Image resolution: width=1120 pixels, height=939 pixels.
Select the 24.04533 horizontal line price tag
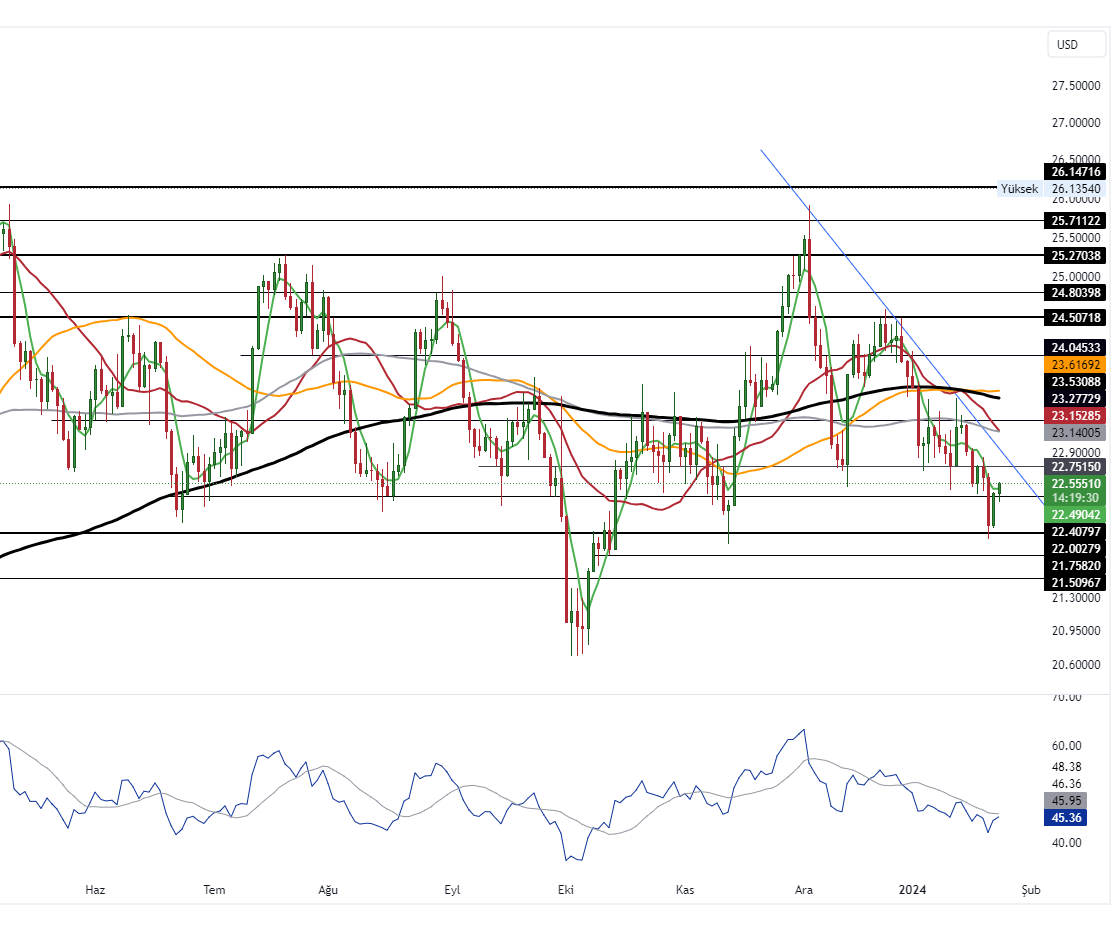point(1076,347)
